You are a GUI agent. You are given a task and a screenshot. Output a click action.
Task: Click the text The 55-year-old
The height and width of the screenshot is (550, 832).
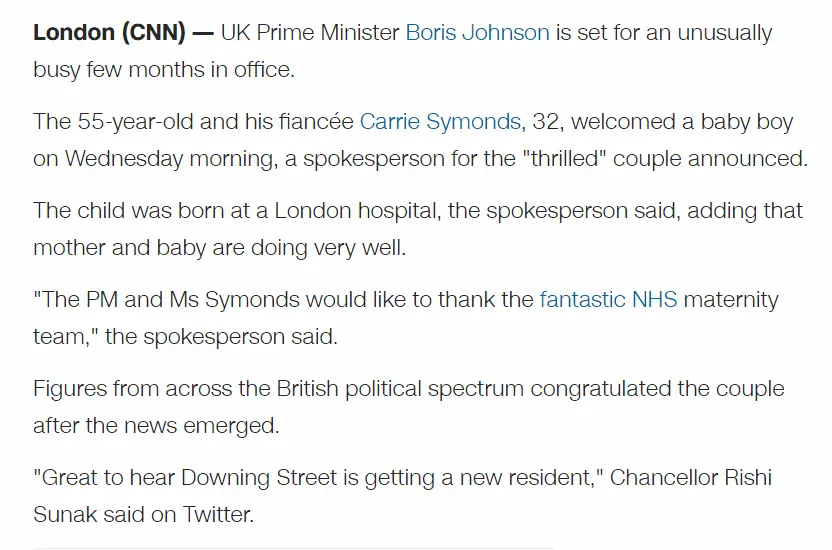pos(107,121)
